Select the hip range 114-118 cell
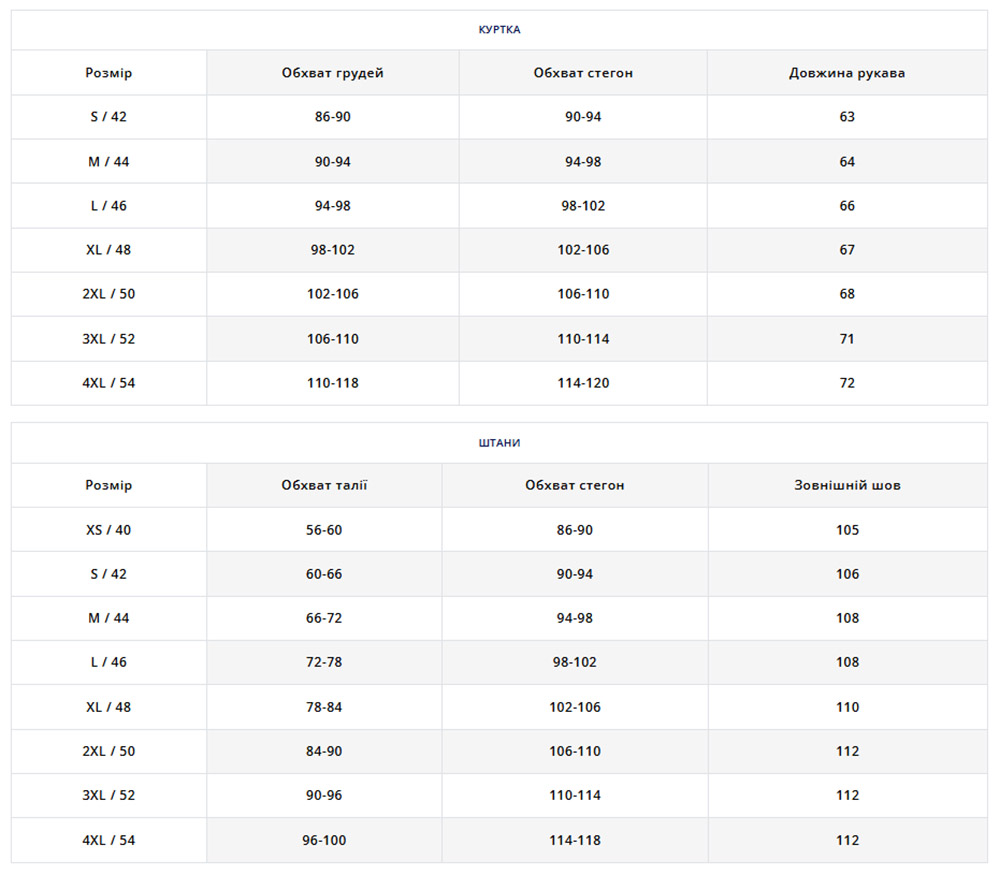Viewport: 1000px width, 875px height. 575,840
